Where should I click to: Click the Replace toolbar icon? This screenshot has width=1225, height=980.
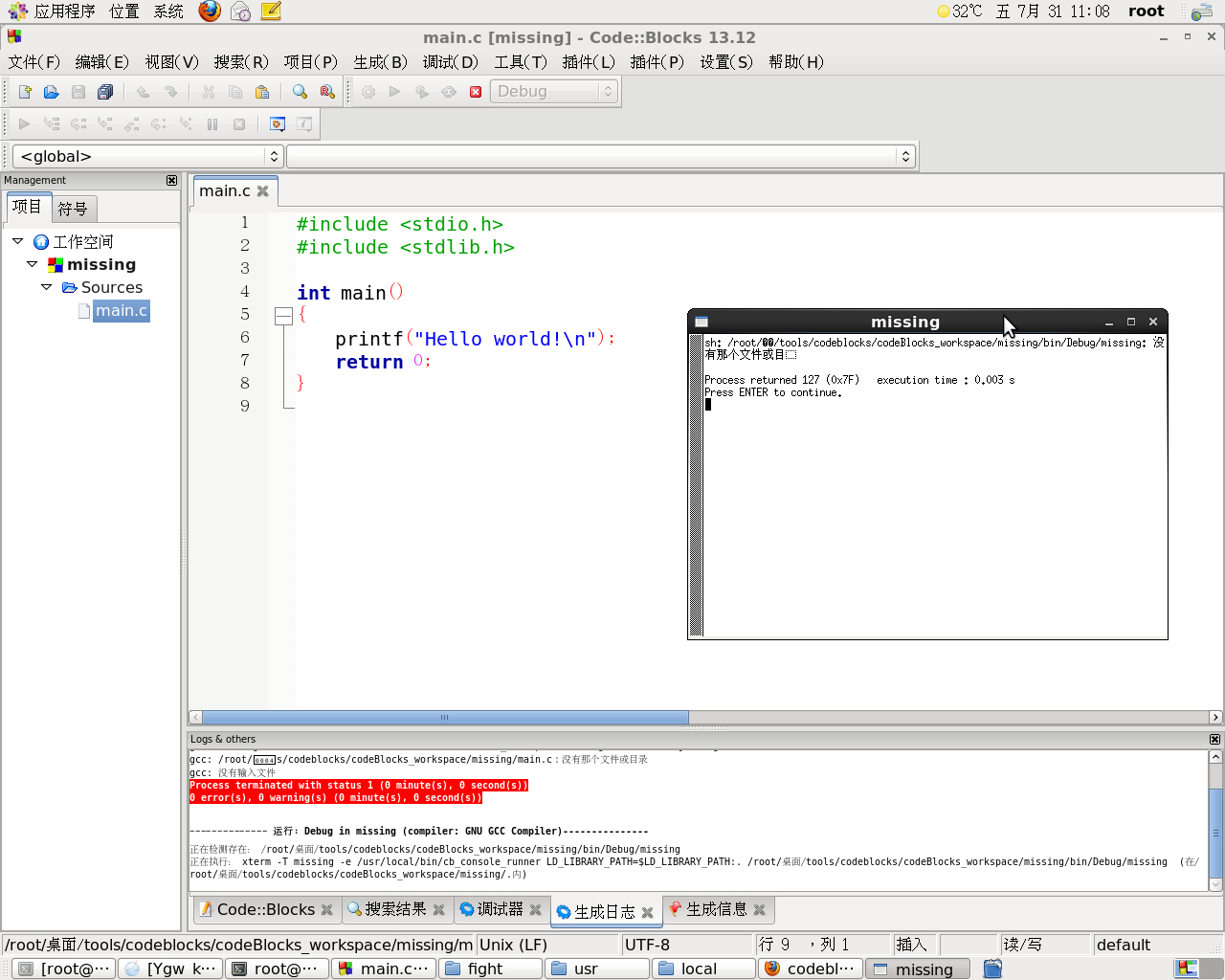click(x=327, y=92)
